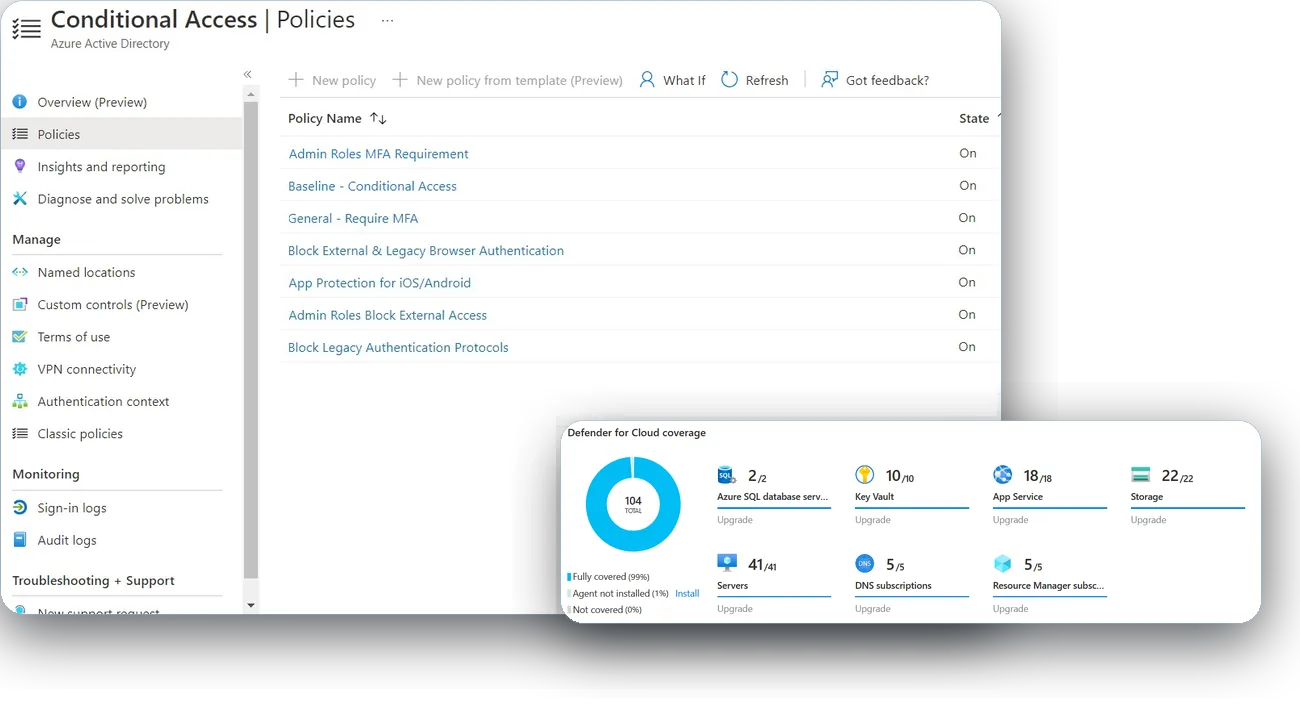The height and width of the screenshot is (718, 1300).
Task: Click On state of Baseline - Conditional Access
Action: [968, 185]
